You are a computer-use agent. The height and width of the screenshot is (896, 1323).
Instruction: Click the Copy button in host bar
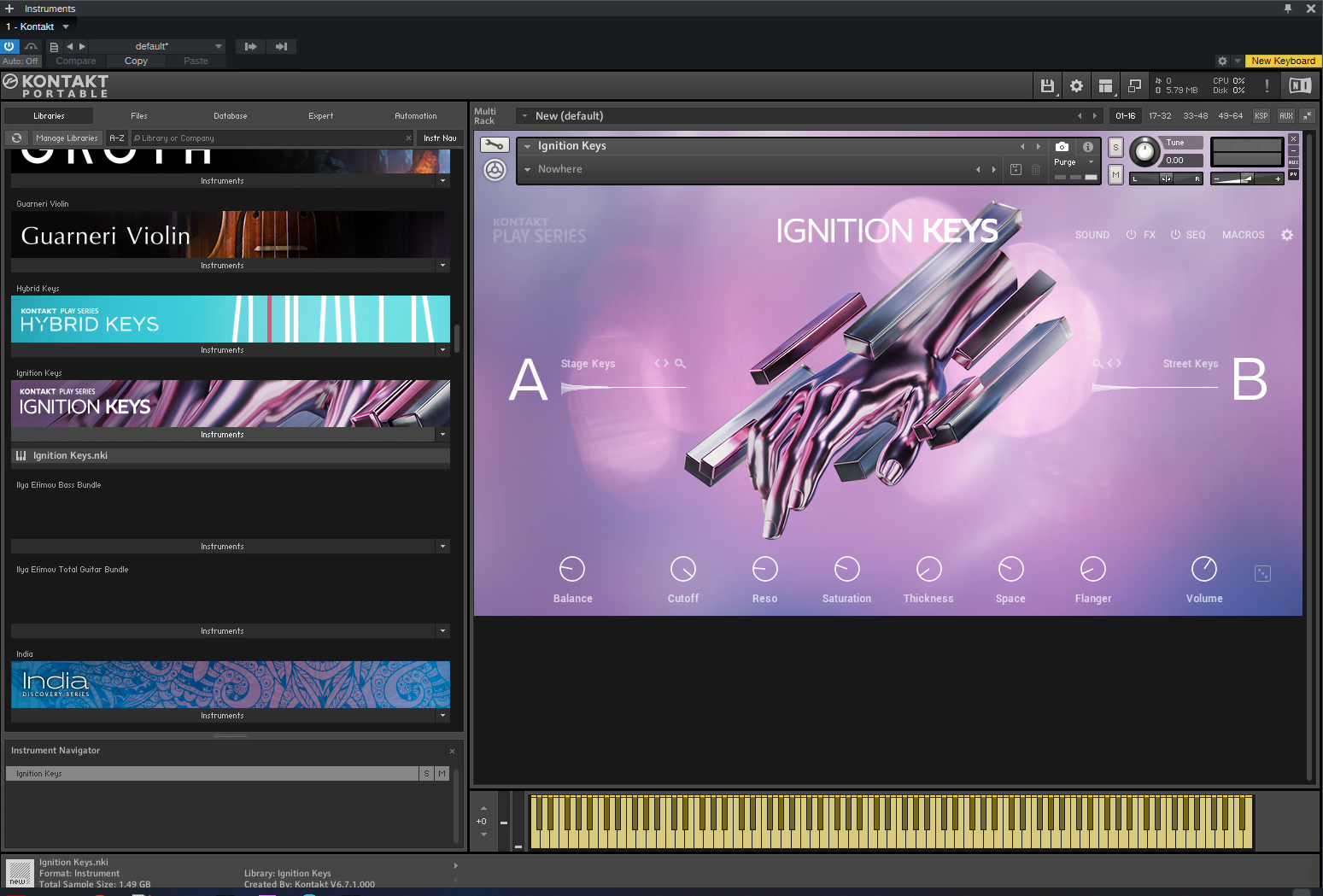(136, 61)
